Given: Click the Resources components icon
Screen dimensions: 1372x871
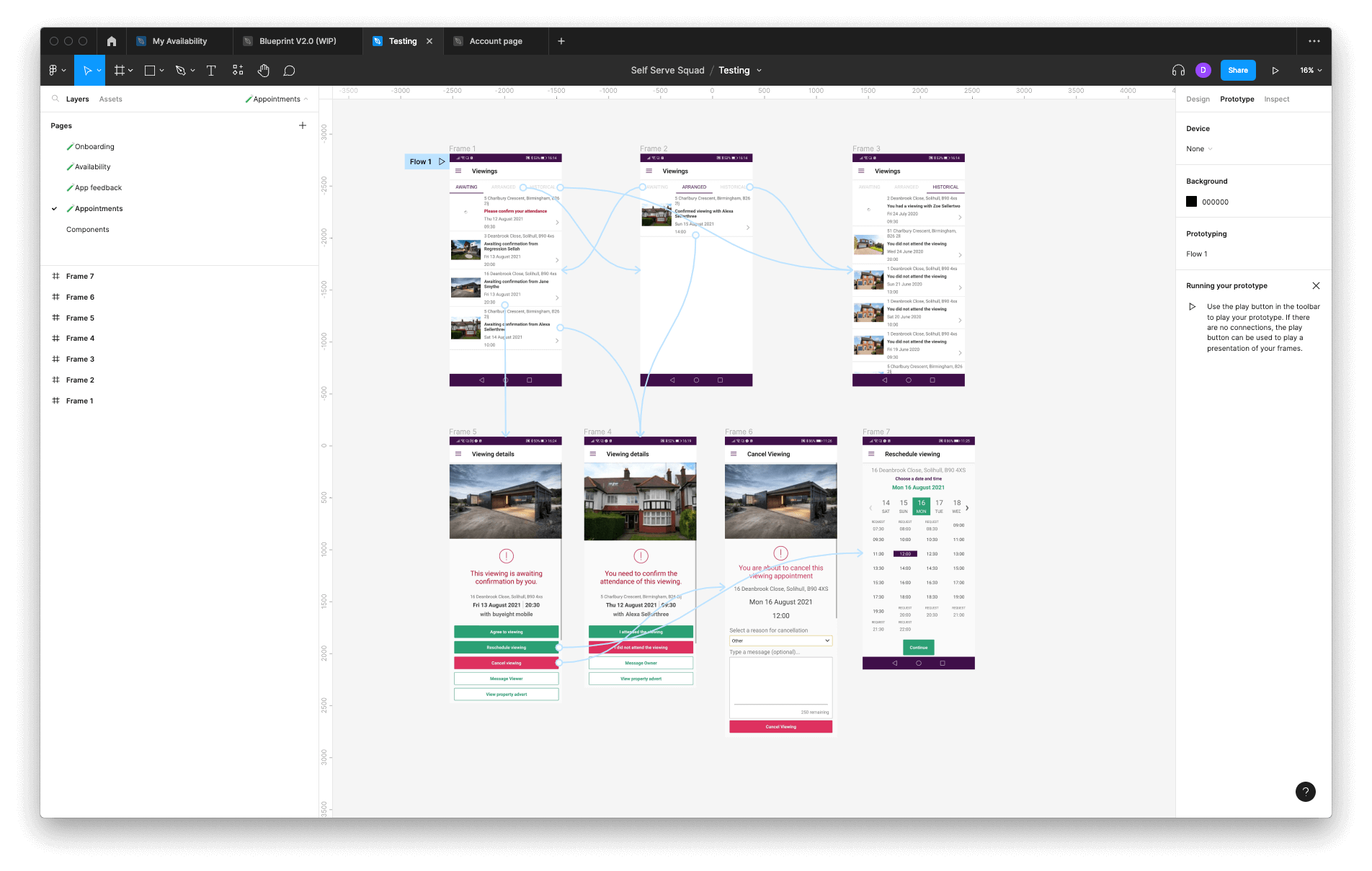Looking at the screenshot, I should 238,71.
